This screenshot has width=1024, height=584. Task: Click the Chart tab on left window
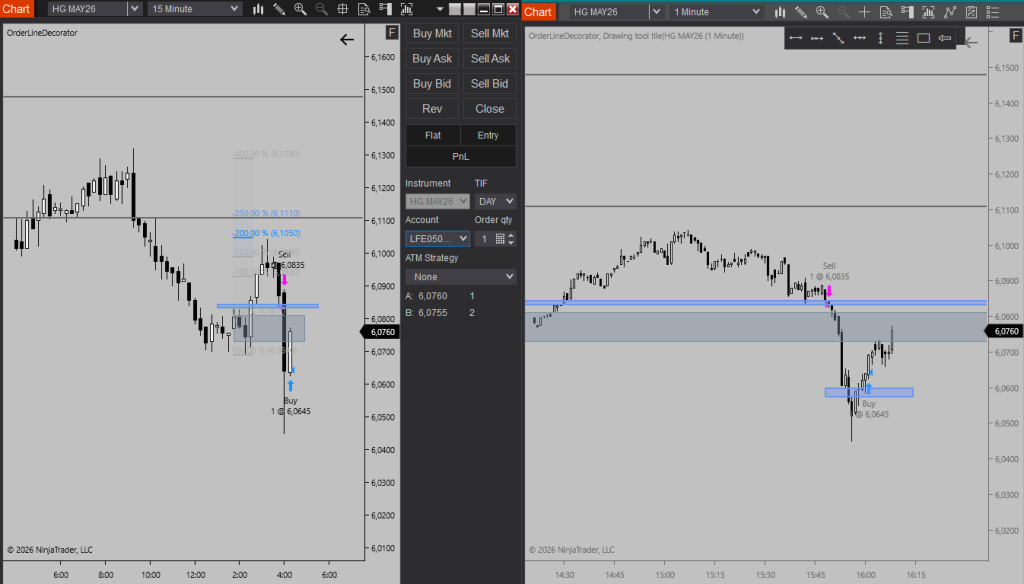coord(17,9)
